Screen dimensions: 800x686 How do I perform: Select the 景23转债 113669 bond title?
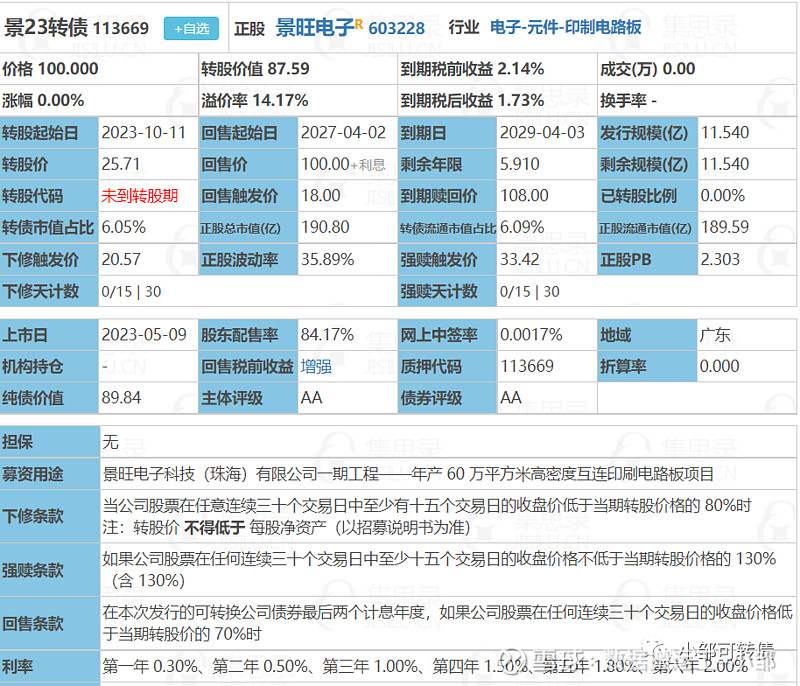tap(77, 28)
